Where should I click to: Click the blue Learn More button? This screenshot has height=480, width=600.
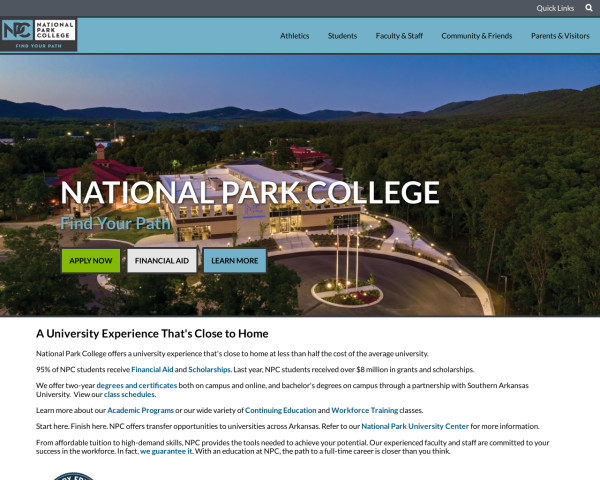[x=235, y=261]
